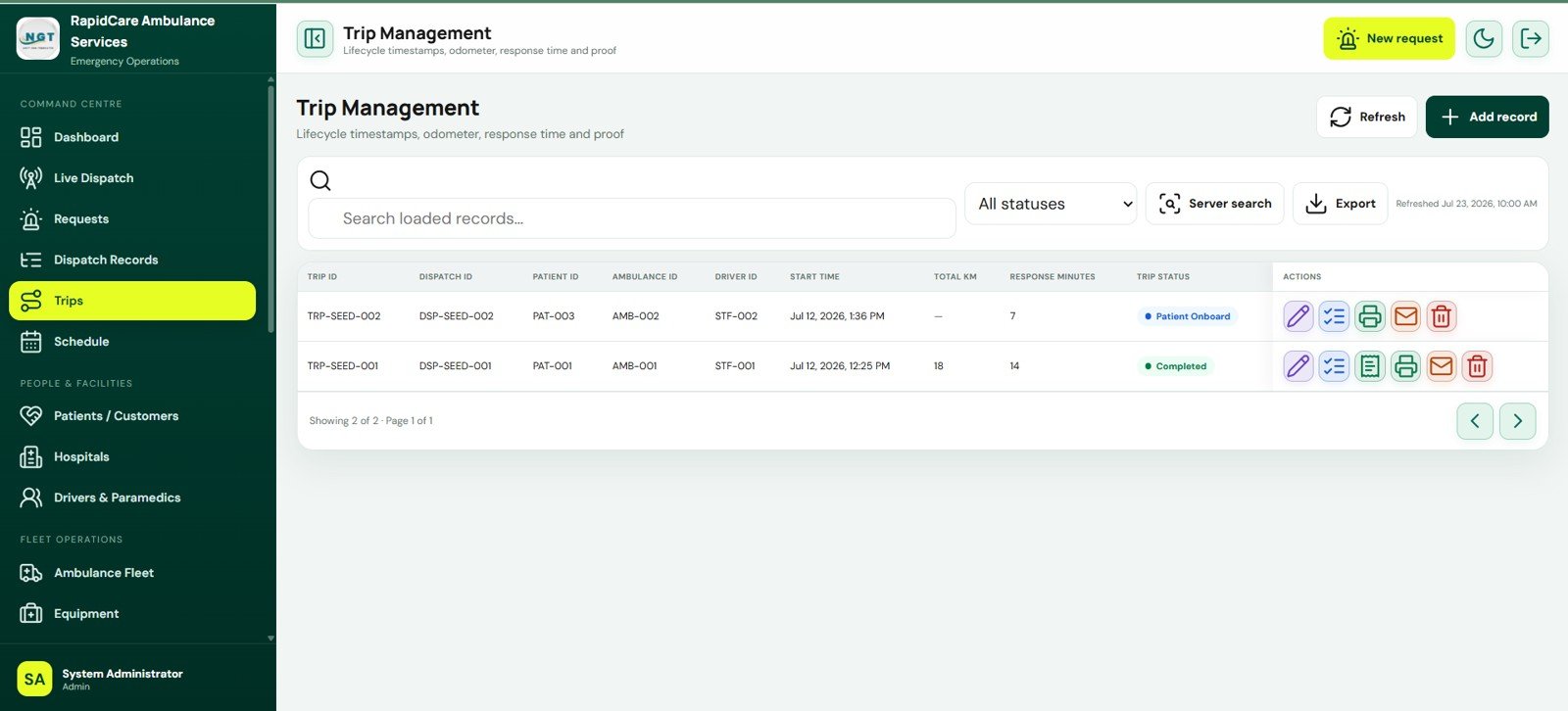Click the PAT-003 patient ID cell
1568x711 pixels.
tap(554, 316)
